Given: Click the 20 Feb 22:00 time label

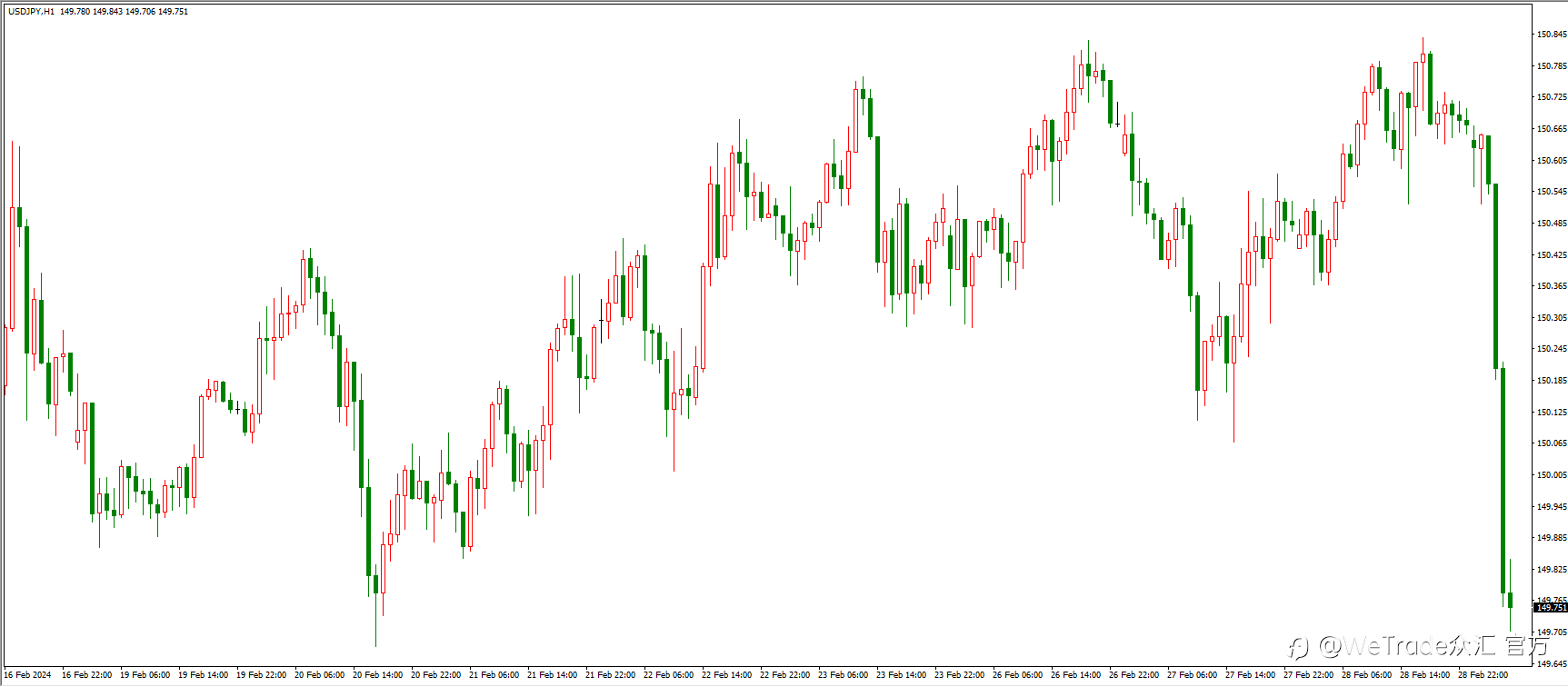Looking at the screenshot, I should coord(436,675).
